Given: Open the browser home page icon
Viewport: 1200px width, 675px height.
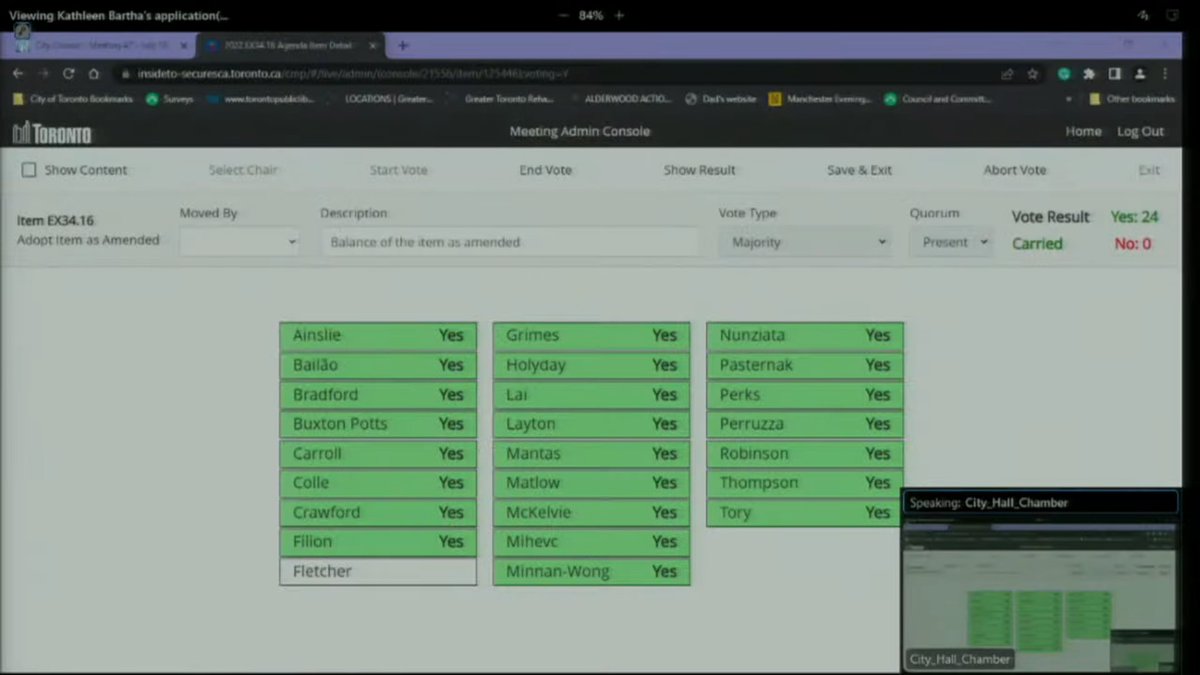Looking at the screenshot, I should click(x=93, y=74).
